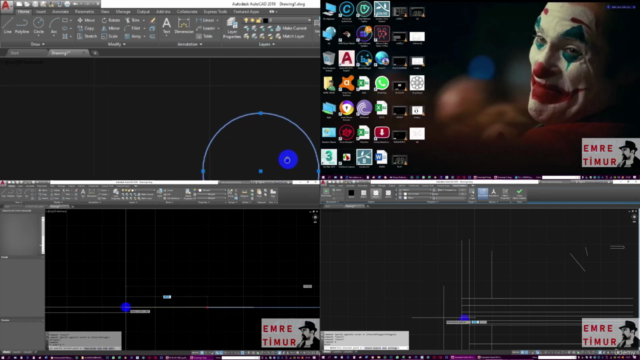Click the circle's center grip
The width and height of the screenshot is (640, 360).
pyautogui.click(x=261, y=171)
